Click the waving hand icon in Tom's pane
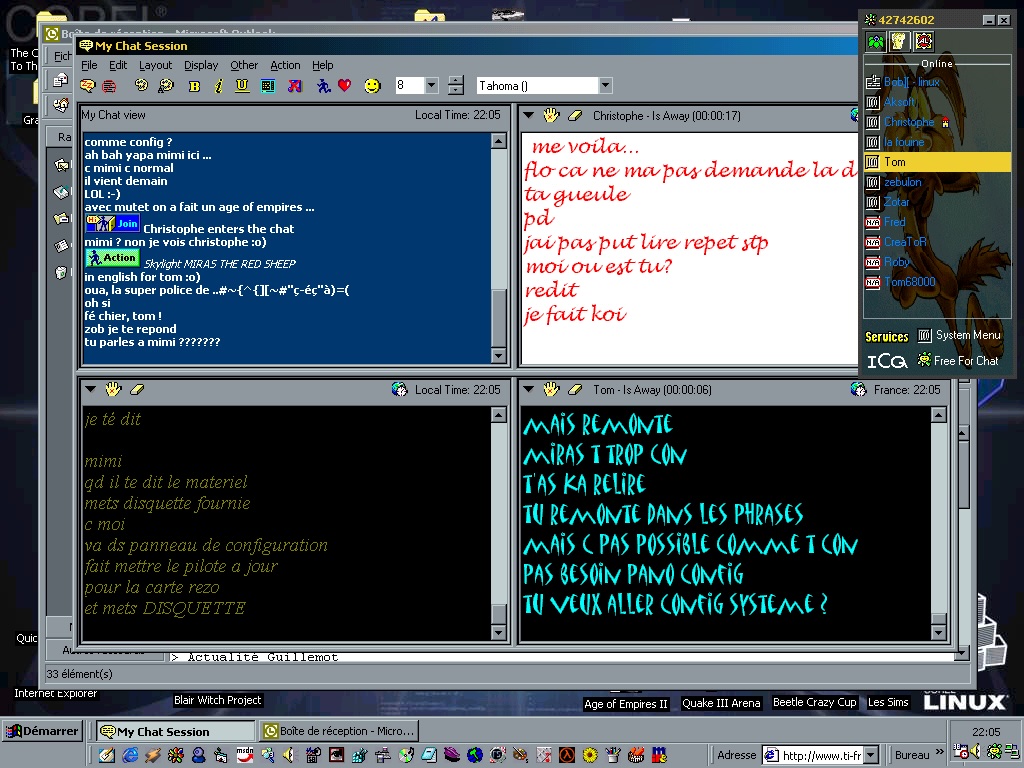1024x768 pixels. pos(550,390)
